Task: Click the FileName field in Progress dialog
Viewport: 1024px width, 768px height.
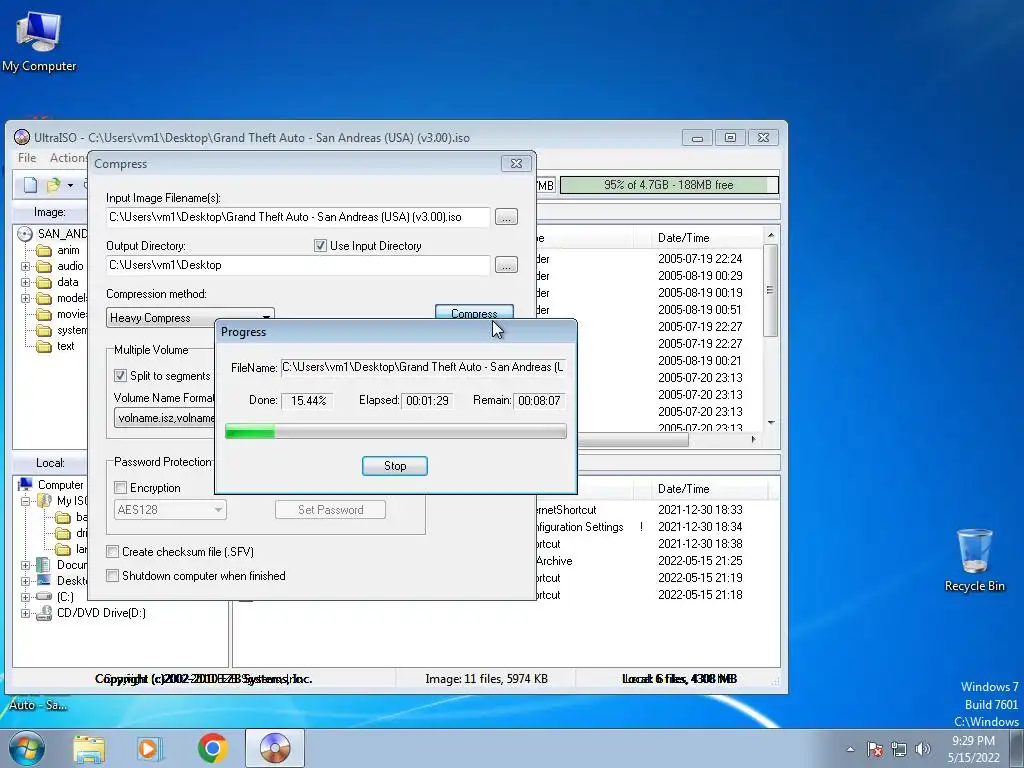Action: tap(424, 368)
